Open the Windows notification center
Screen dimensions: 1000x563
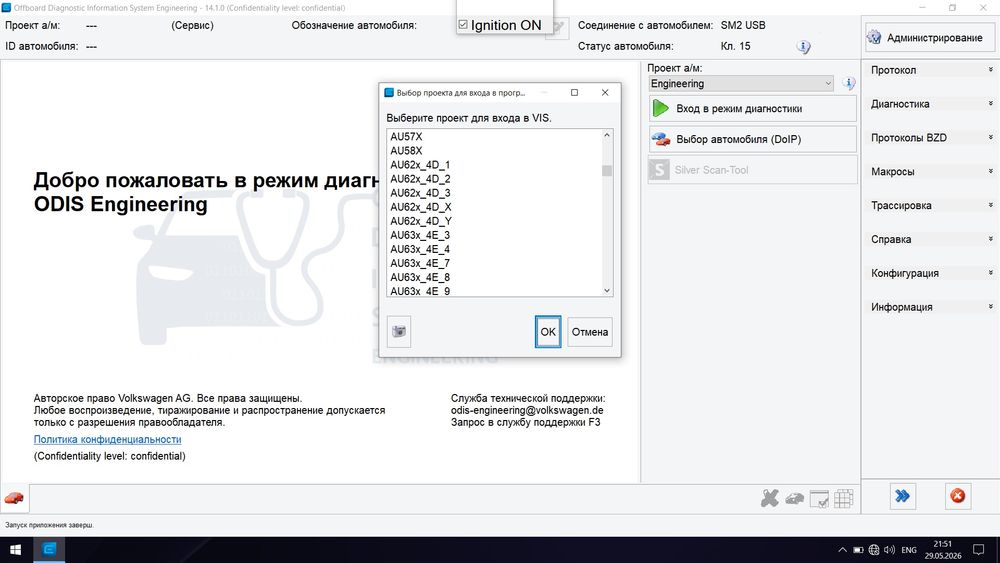tap(978, 550)
